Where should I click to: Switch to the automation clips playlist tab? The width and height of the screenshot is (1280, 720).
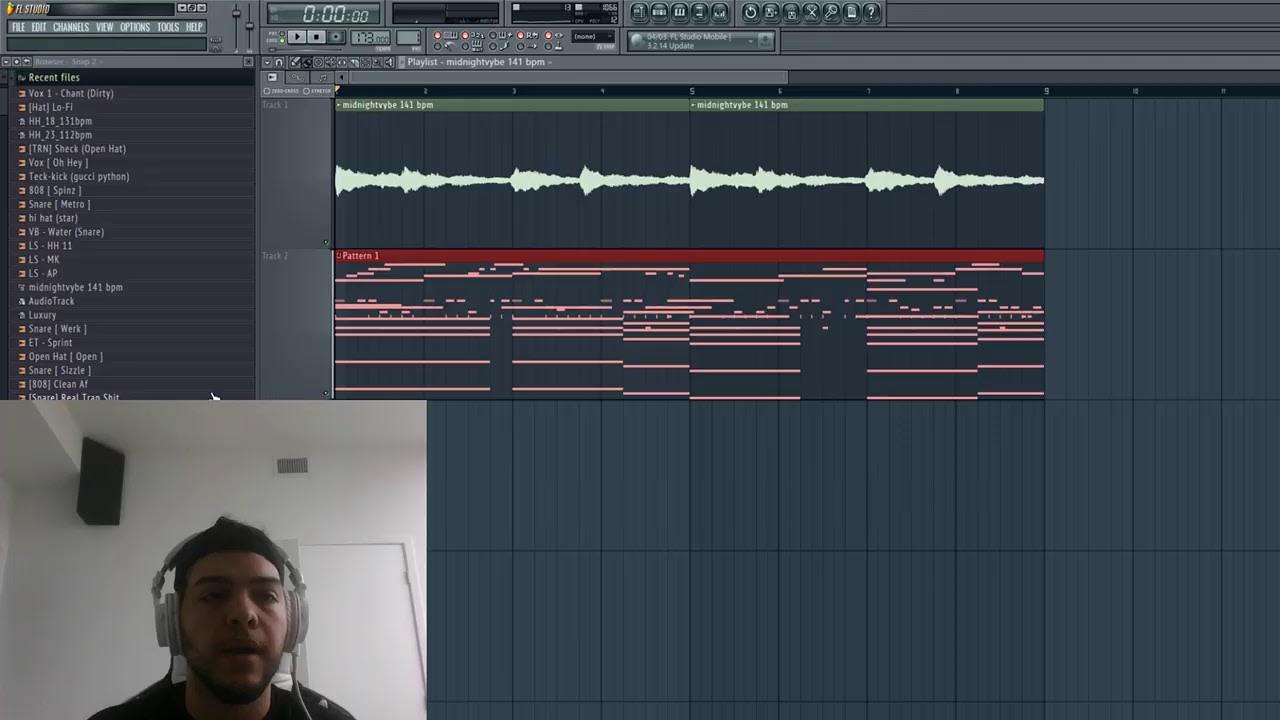[x=297, y=77]
